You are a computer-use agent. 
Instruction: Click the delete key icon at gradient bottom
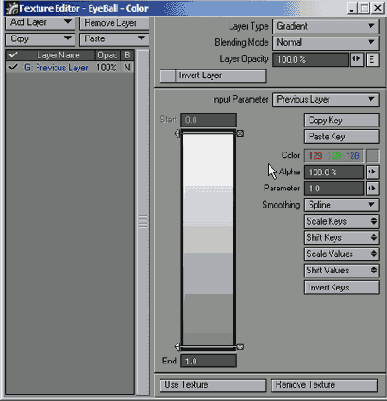(240, 347)
